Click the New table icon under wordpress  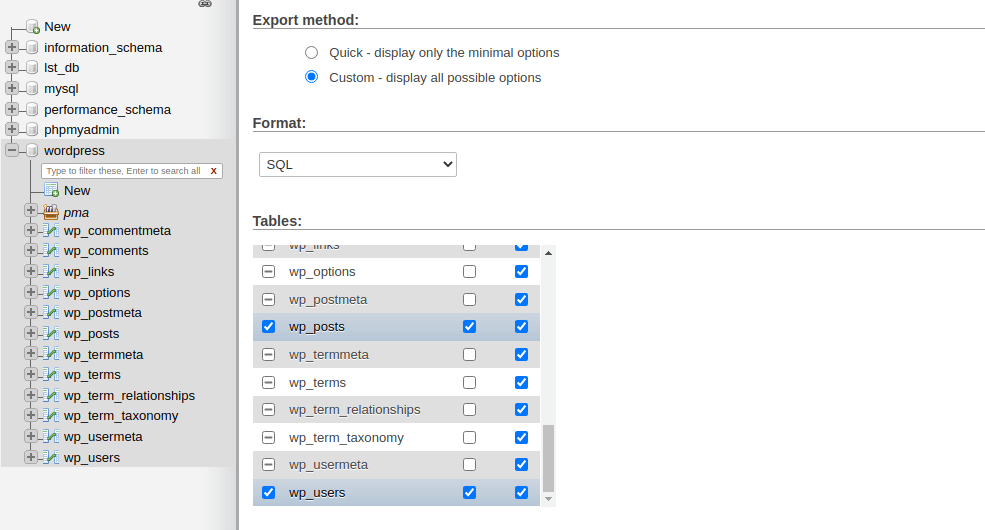click(x=52, y=190)
